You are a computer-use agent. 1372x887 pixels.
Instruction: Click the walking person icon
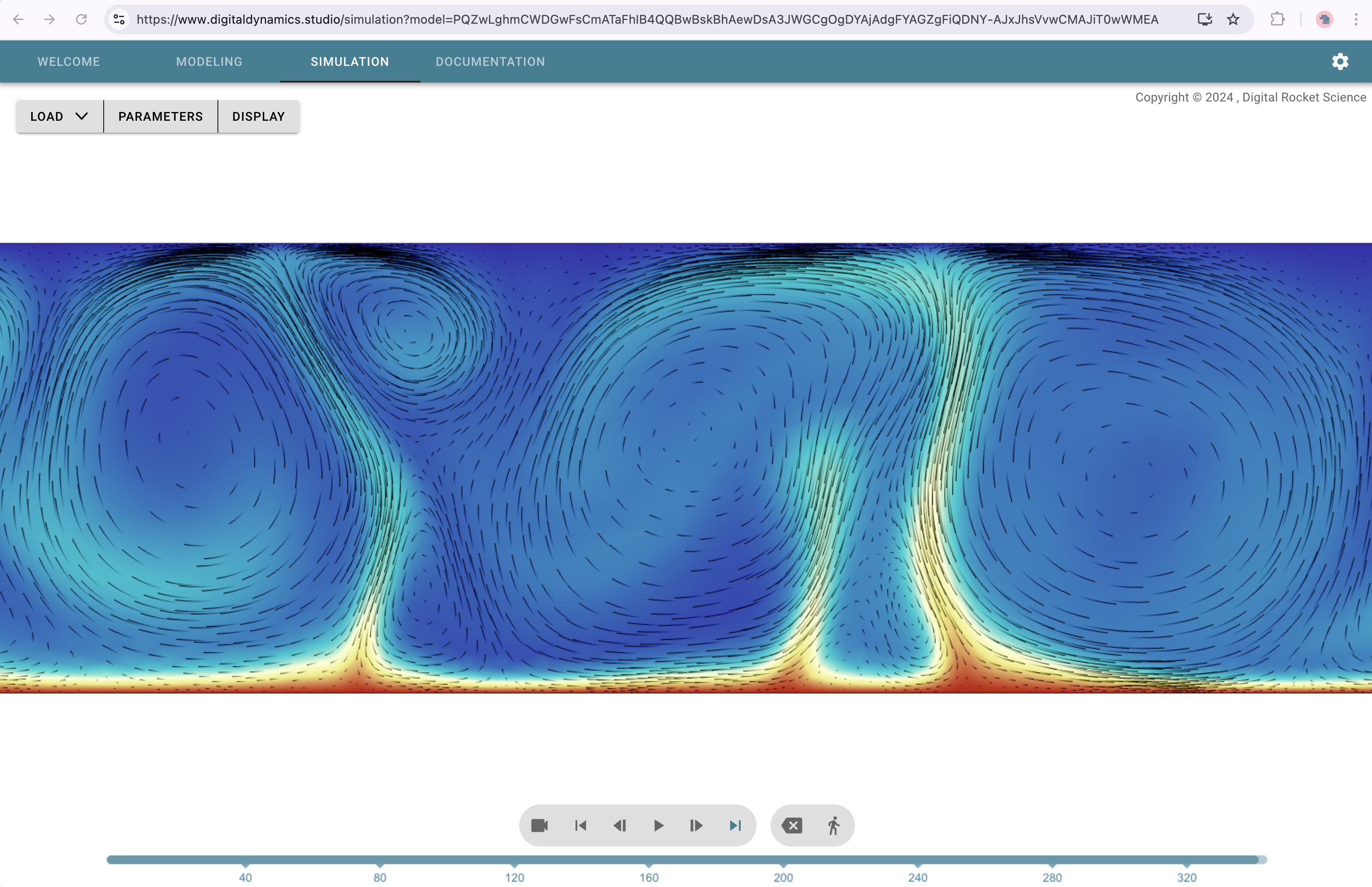[833, 826]
